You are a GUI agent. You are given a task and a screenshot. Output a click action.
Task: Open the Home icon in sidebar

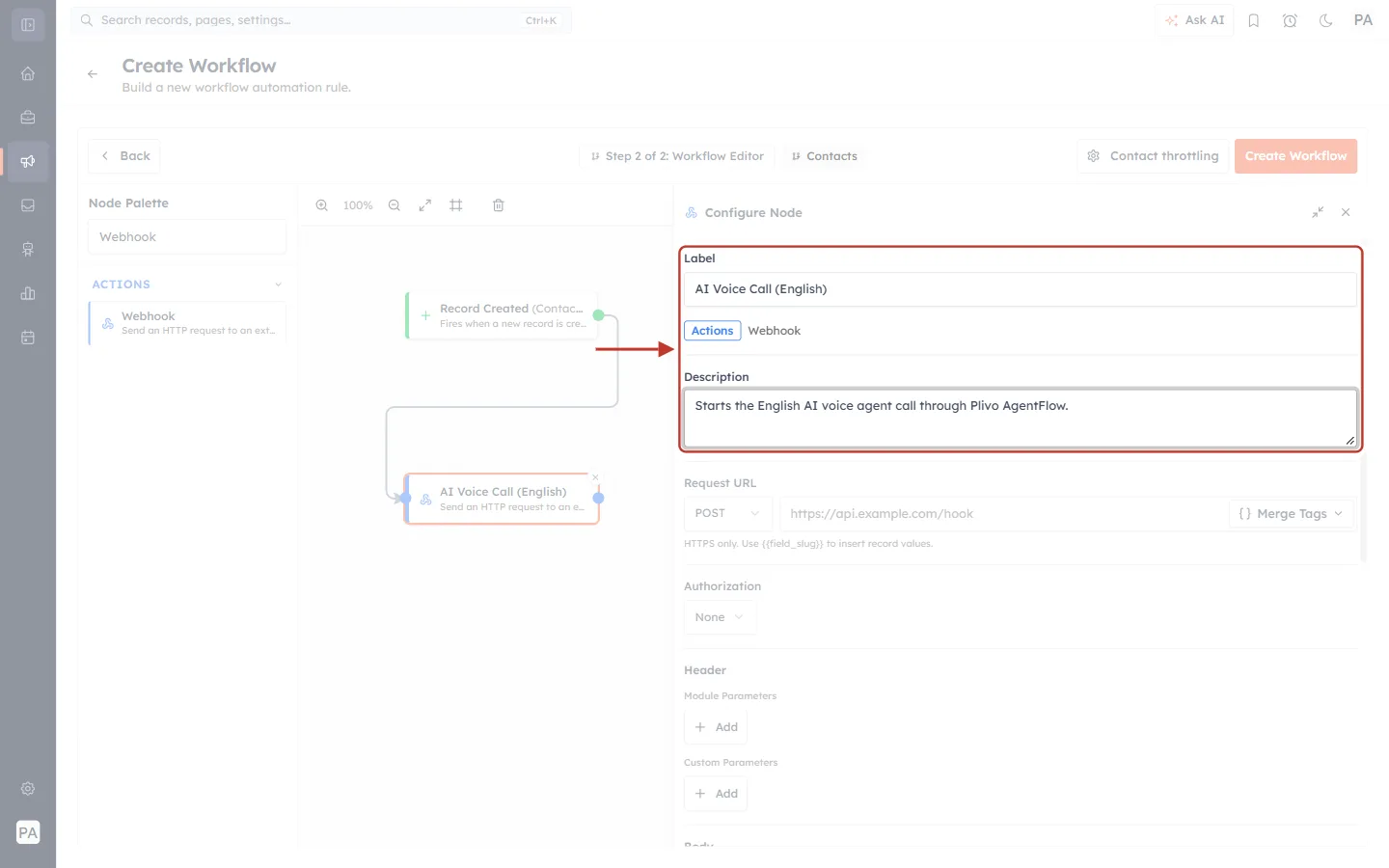(x=28, y=73)
